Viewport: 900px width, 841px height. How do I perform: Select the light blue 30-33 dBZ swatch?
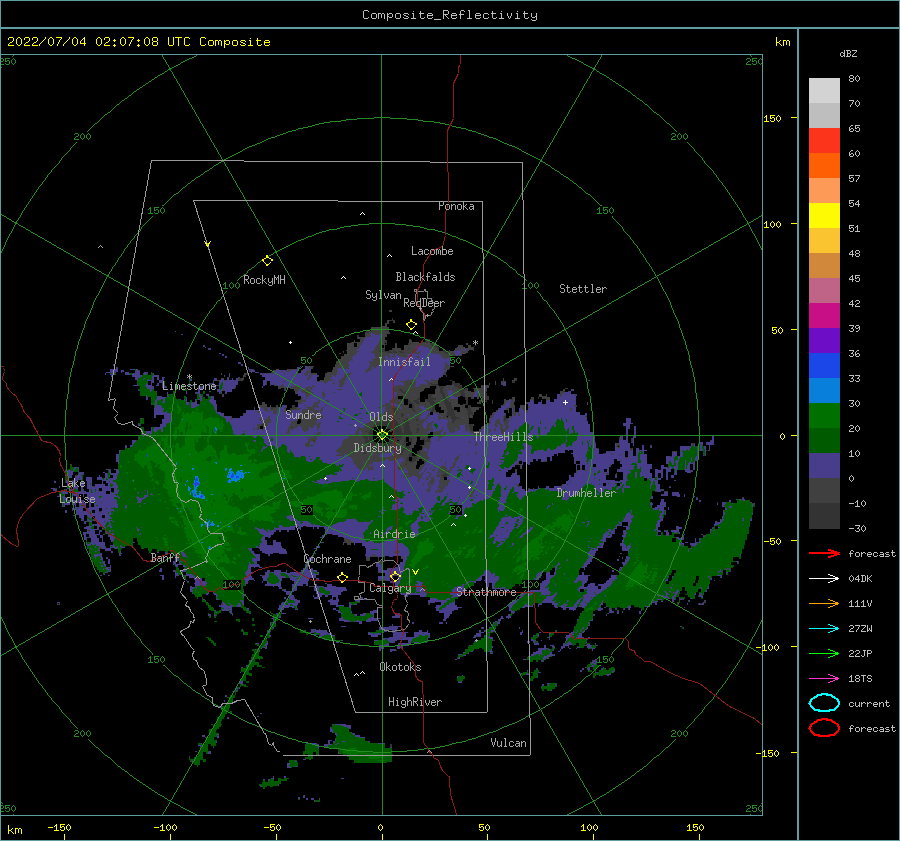tap(824, 391)
